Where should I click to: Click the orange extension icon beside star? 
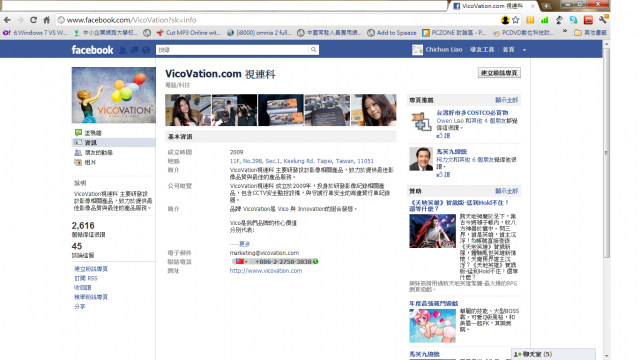pyautogui.click(x=530, y=20)
